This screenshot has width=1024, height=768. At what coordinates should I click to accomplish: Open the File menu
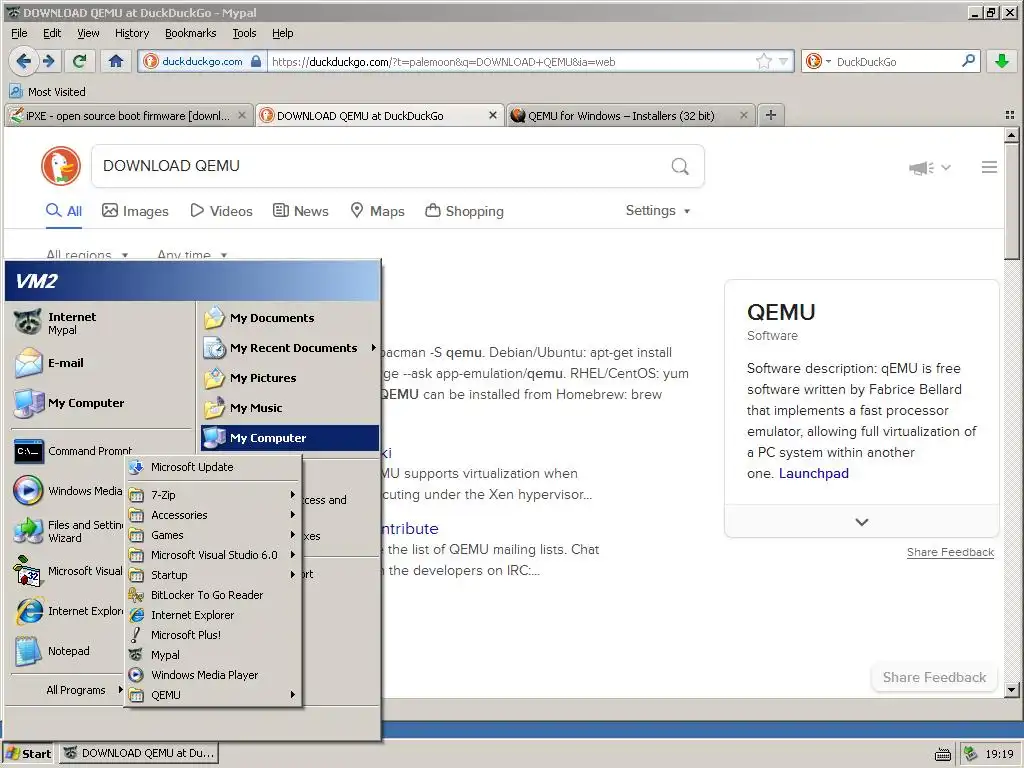pos(19,33)
